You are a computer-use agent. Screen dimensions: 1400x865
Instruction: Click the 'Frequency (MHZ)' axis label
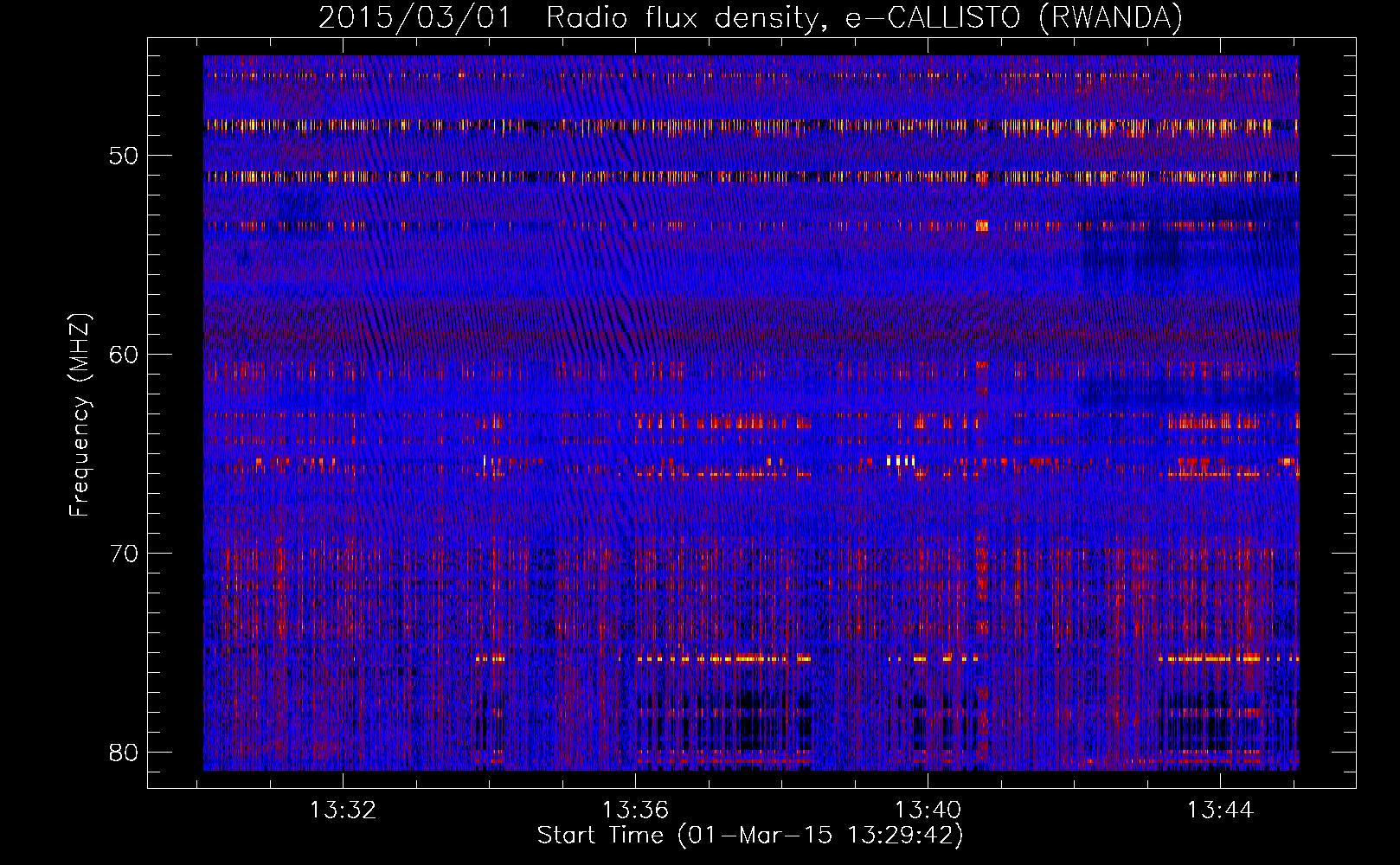pos(80,416)
